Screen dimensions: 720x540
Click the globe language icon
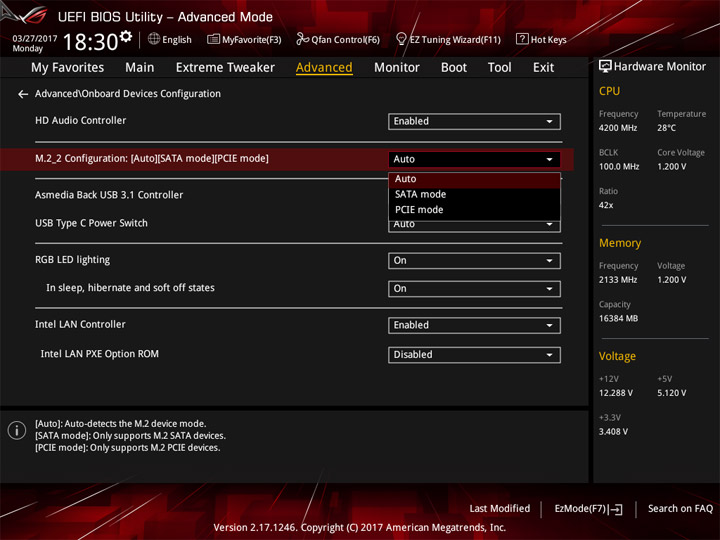[x=154, y=39]
